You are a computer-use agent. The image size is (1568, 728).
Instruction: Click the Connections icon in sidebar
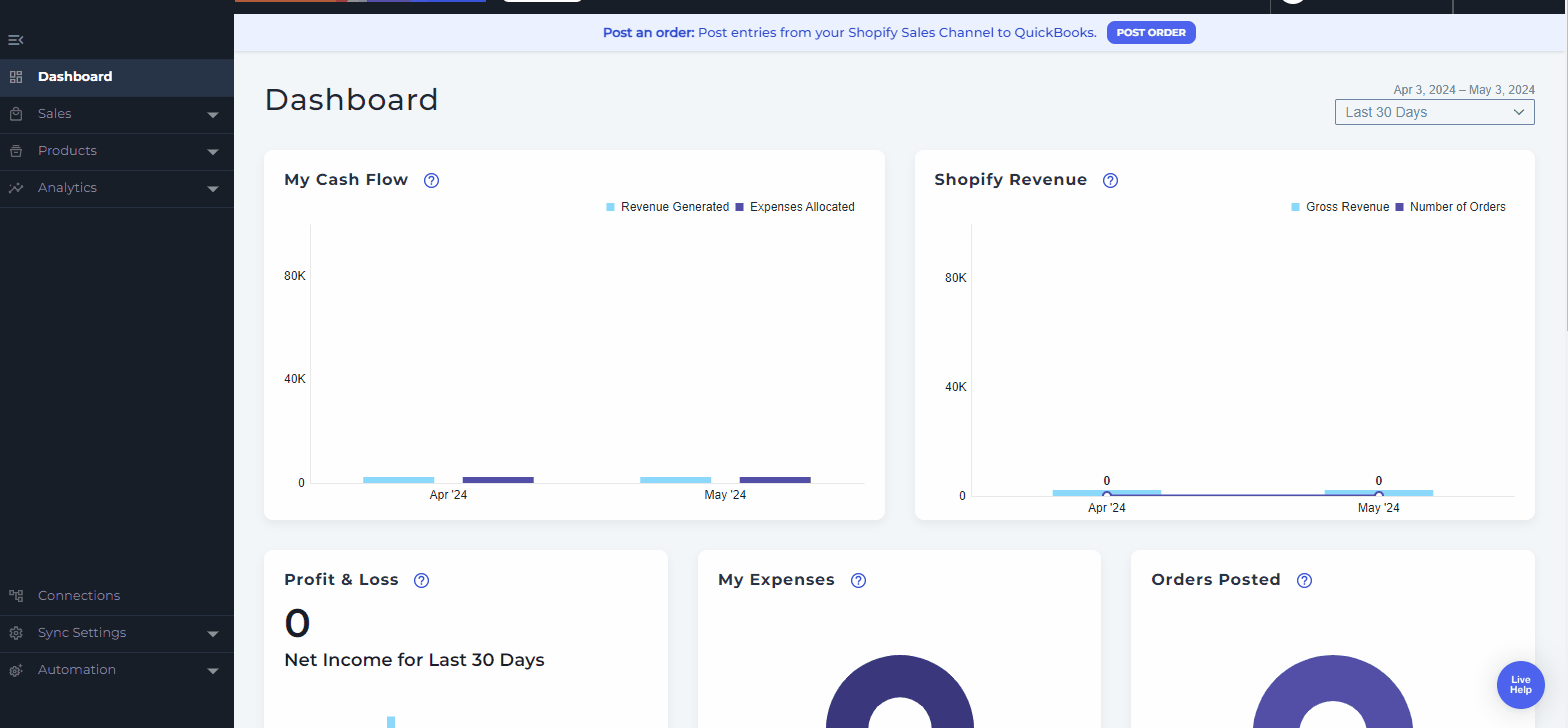16,596
